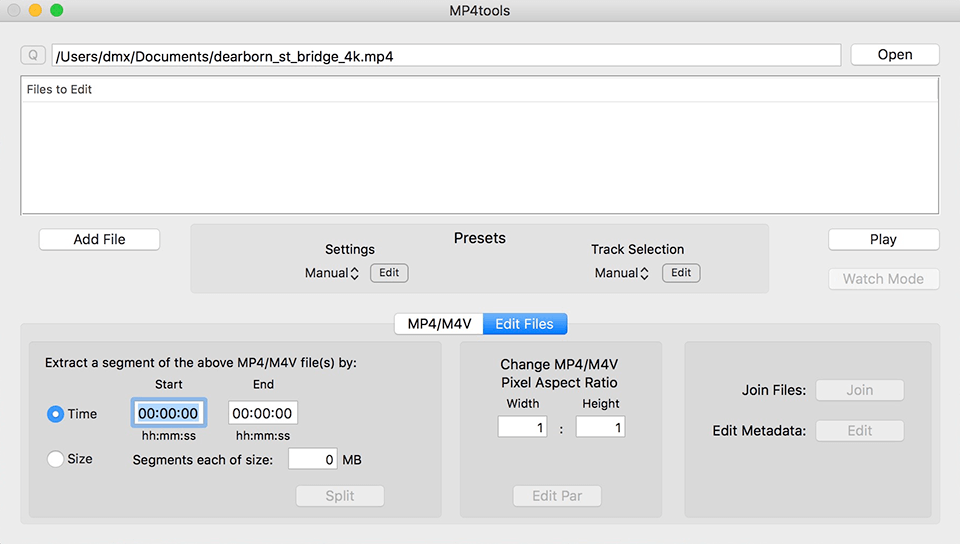Select the Time radio button
This screenshot has height=544, width=960.
click(x=56, y=414)
